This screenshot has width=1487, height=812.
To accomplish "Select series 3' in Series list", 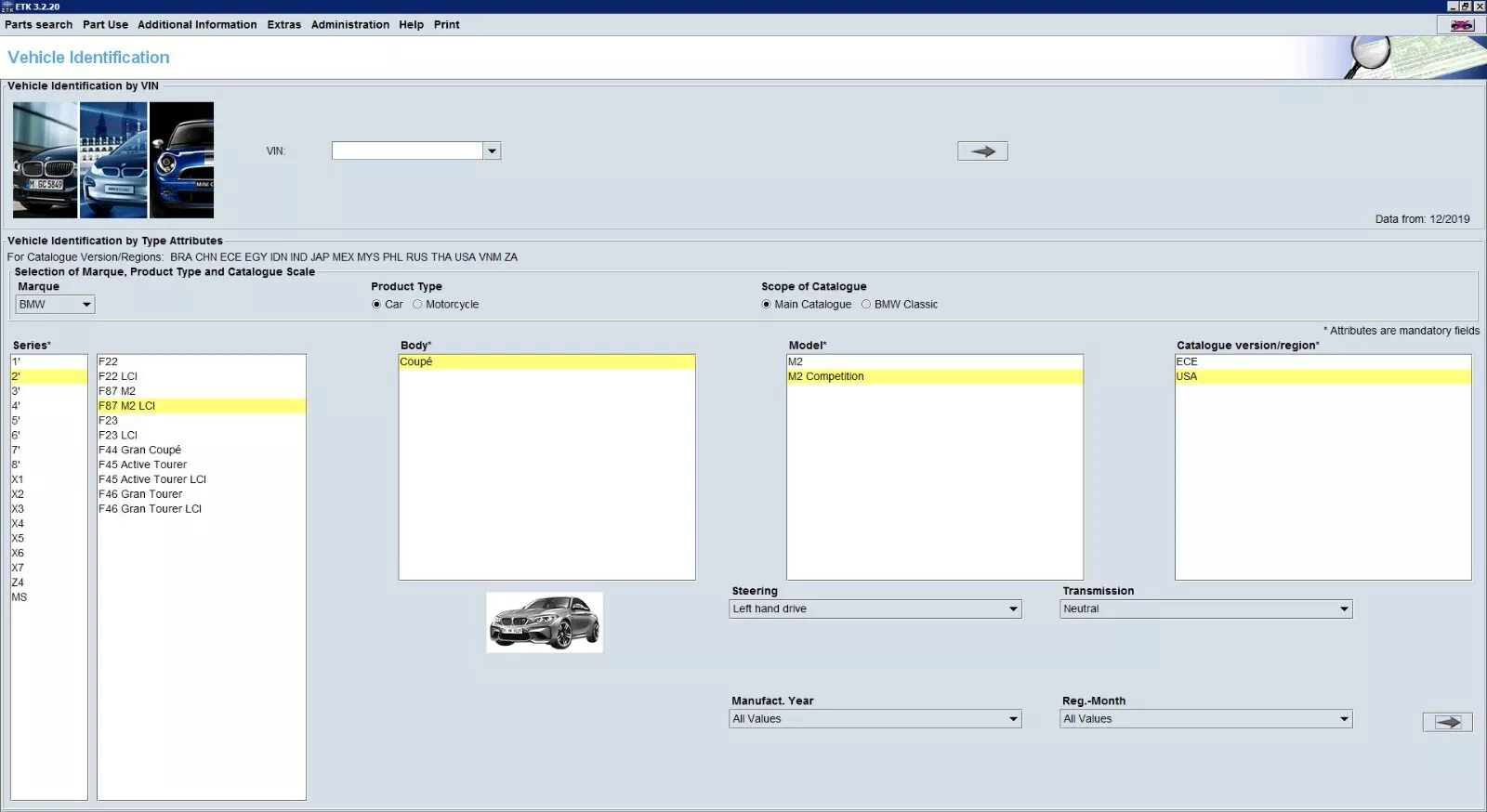I will click(x=49, y=391).
